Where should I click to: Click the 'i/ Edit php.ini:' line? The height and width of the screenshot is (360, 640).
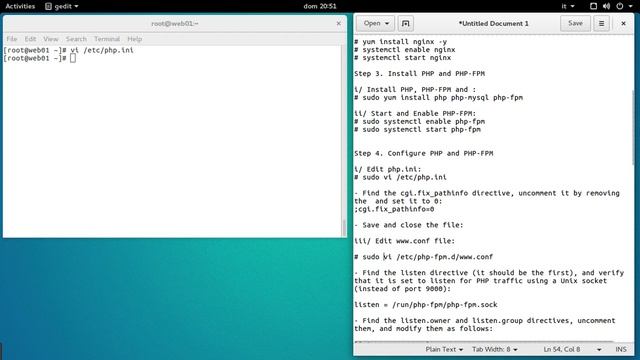[387, 169]
